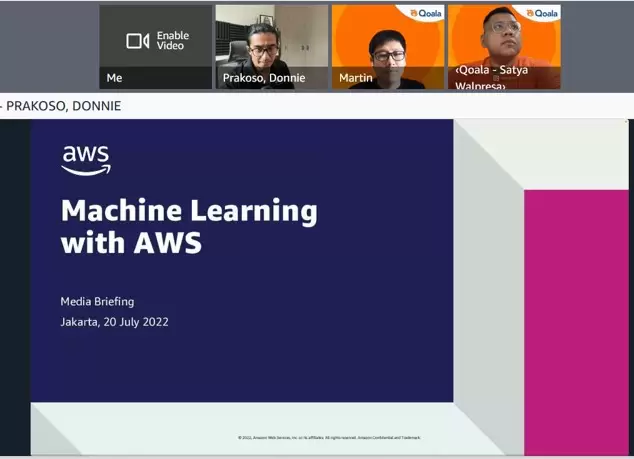The width and height of the screenshot is (634, 459).
Task: Enable video using the Enable Video label
Action: 173,41
